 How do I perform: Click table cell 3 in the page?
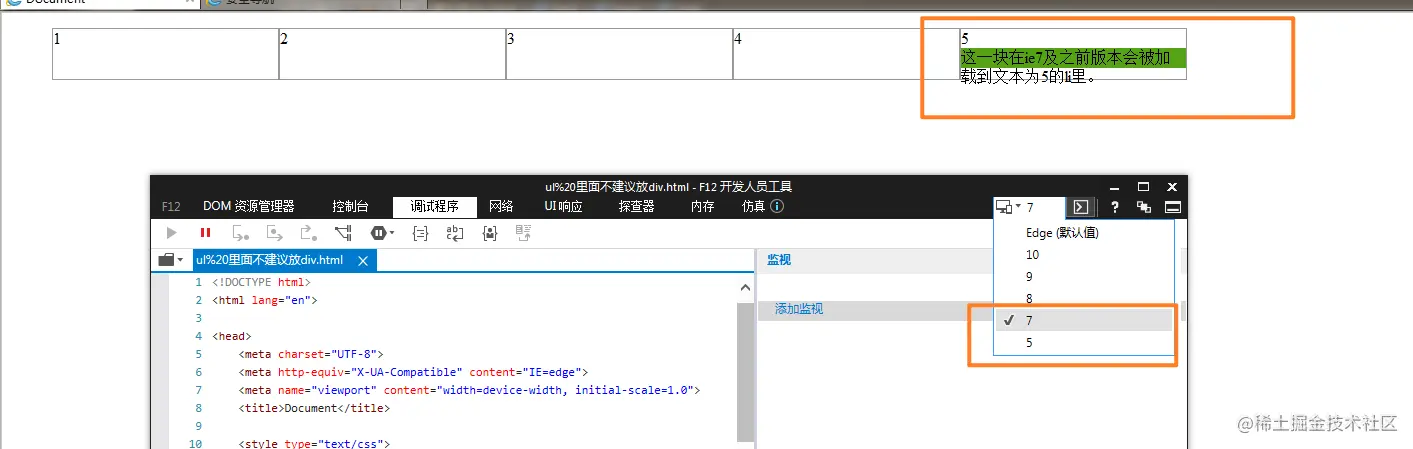(619, 54)
